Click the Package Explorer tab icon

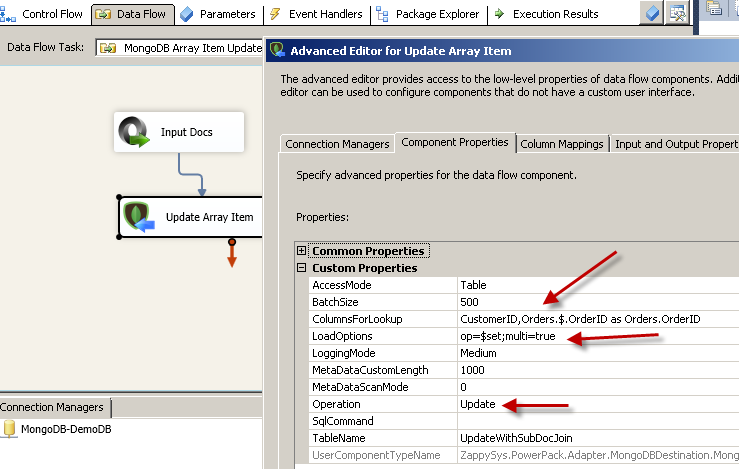(x=382, y=15)
